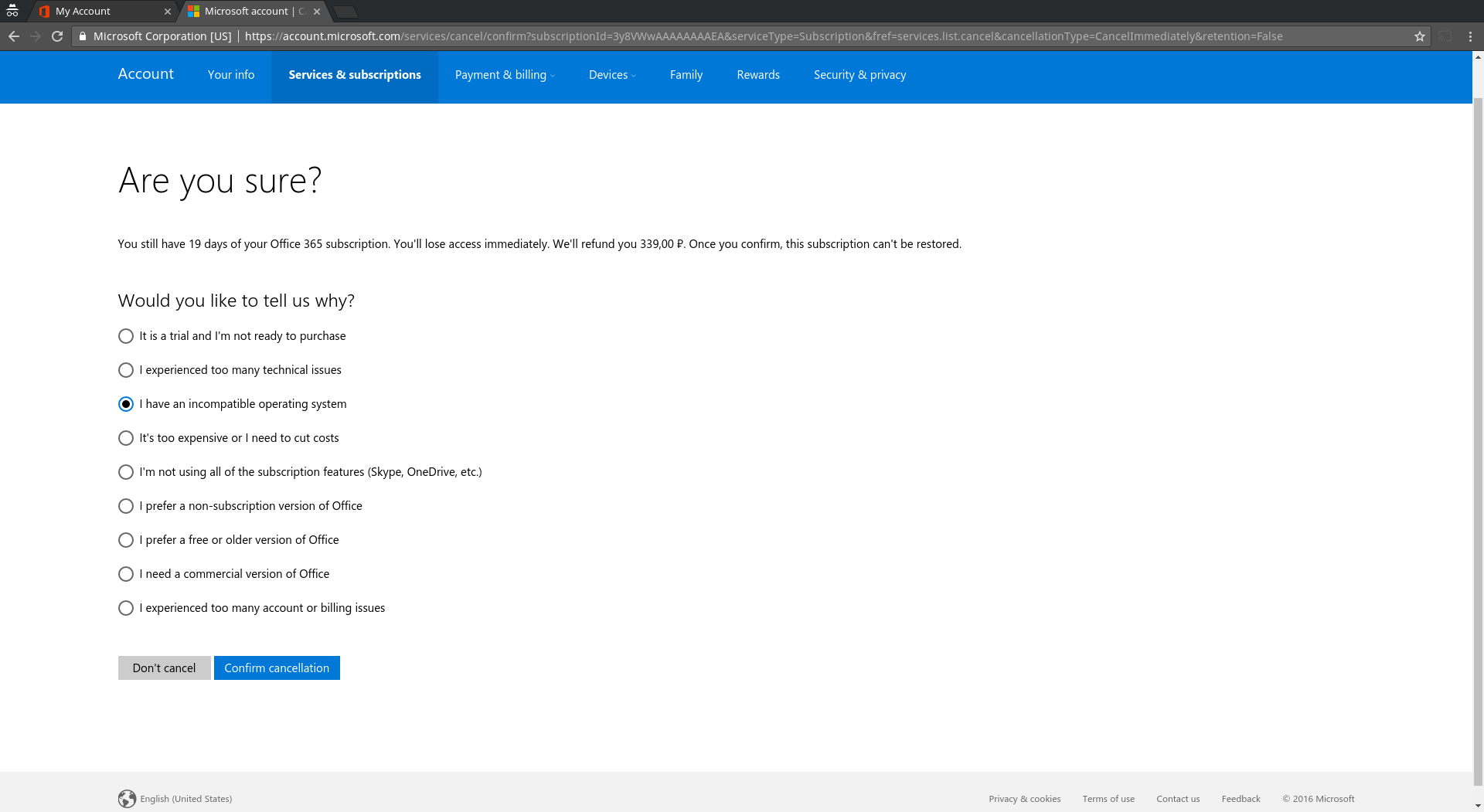Click the Don't cancel button

(x=164, y=668)
